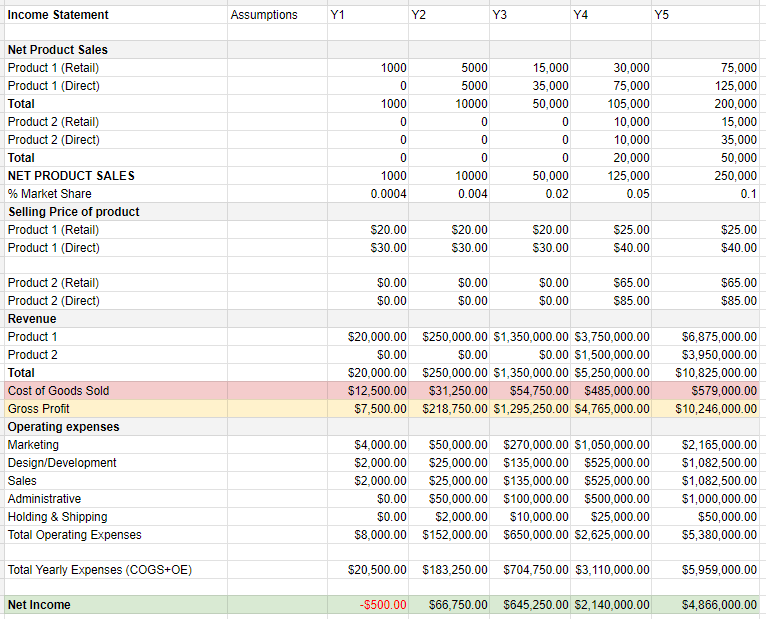766x619 pixels.
Task: Select the $8,000.00 total operating expenses cell
Action: (x=368, y=535)
